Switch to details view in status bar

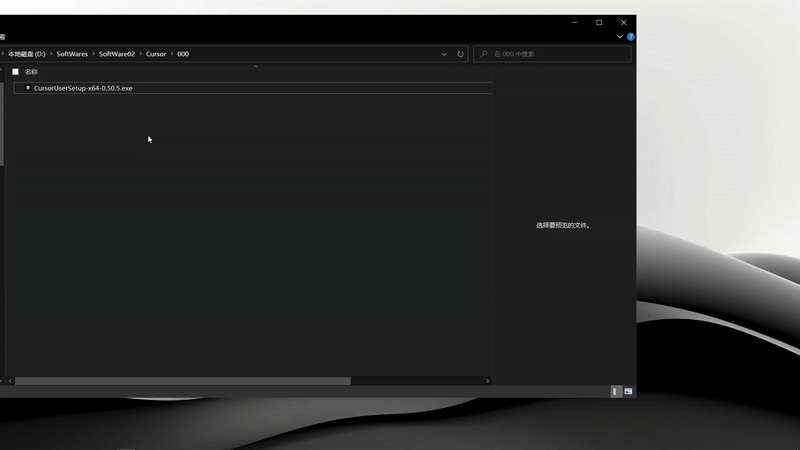pos(615,391)
